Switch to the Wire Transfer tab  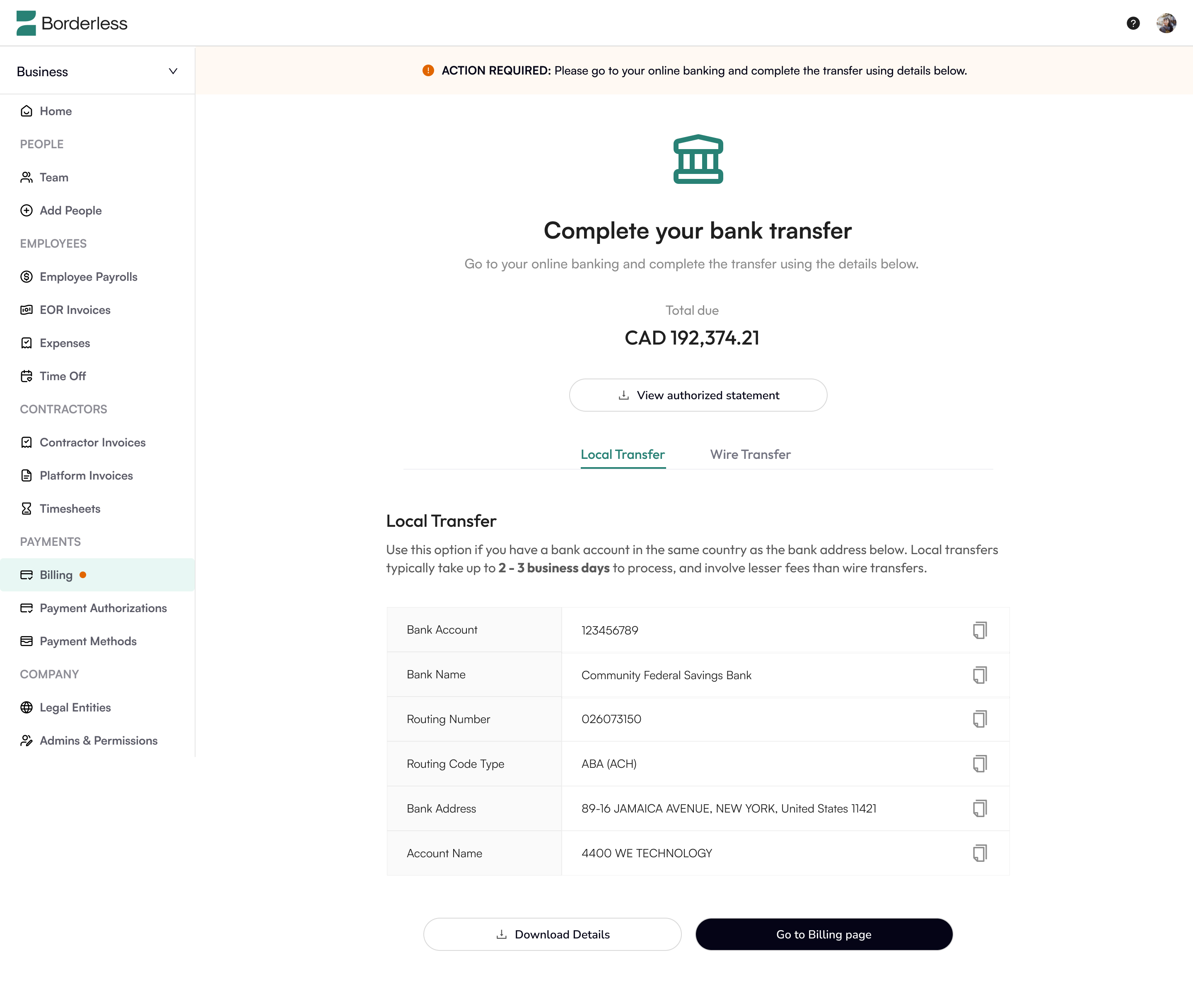pyautogui.click(x=750, y=455)
